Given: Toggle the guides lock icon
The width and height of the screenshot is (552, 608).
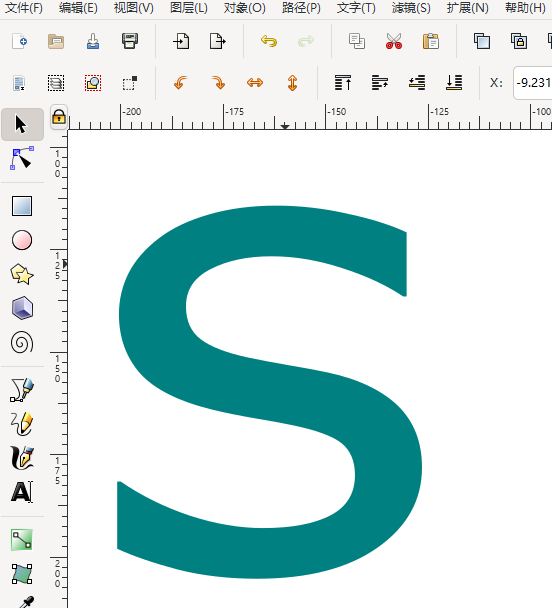Looking at the screenshot, I should (59, 117).
